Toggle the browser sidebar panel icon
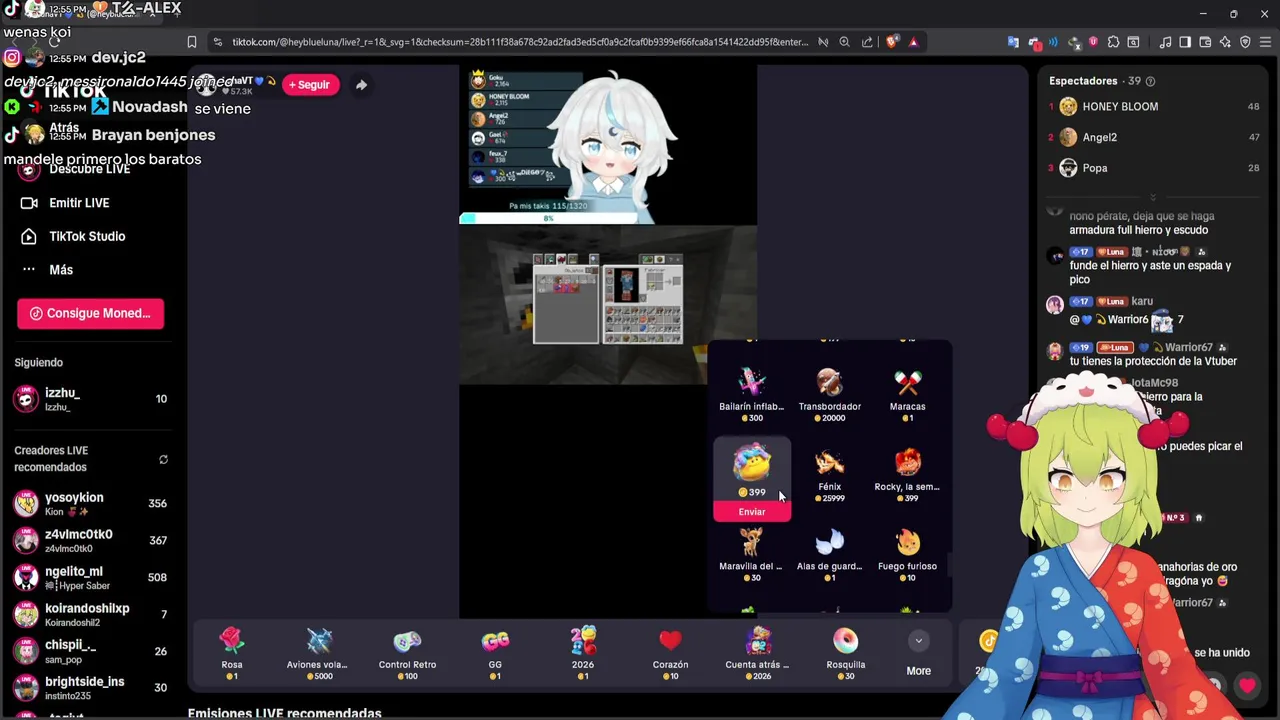The width and height of the screenshot is (1280, 720). coord(1185,42)
